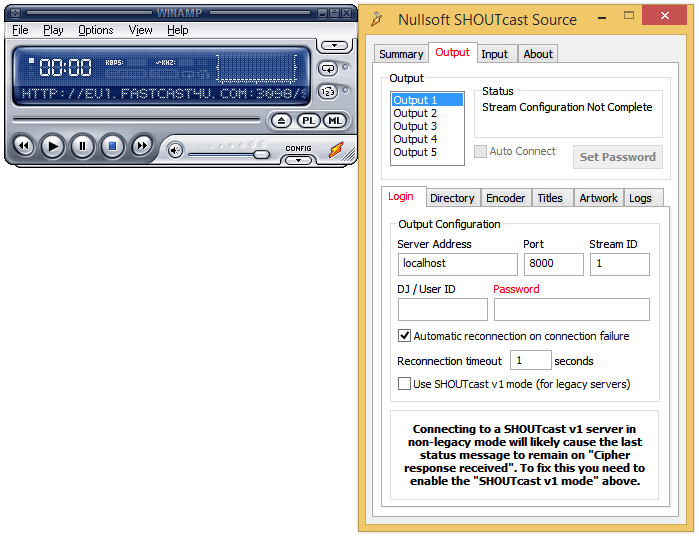Click Winamp minimize title bar button
Image resolution: width=699 pixels, height=538 pixels.
(323, 13)
